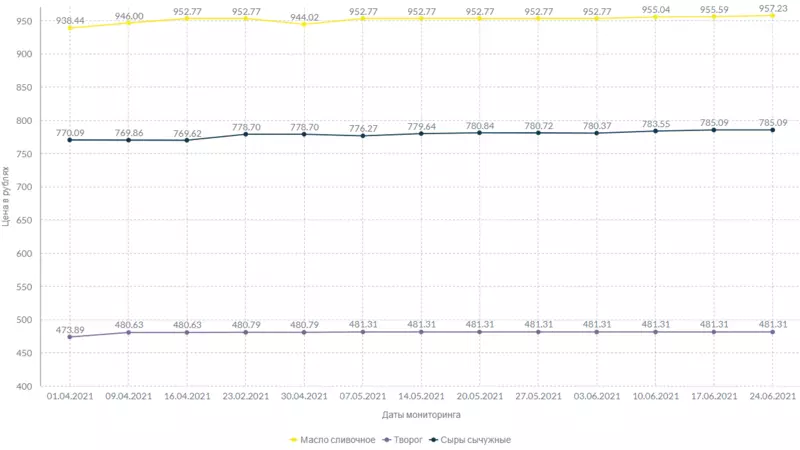Click the Цена в рублях y-axis title
This screenshot has height=450, width=800.
7,194
